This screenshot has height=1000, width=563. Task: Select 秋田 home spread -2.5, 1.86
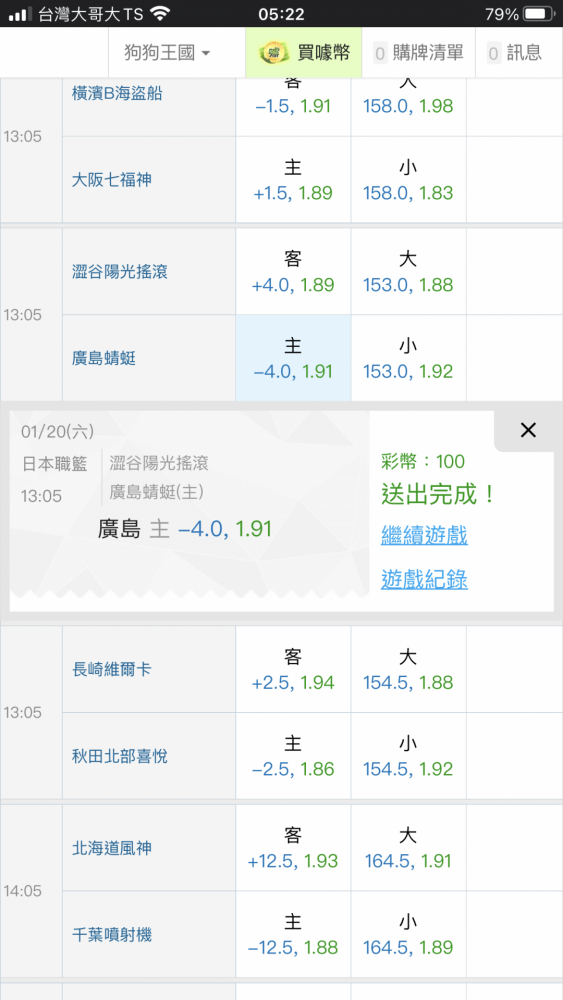(293, 756)
